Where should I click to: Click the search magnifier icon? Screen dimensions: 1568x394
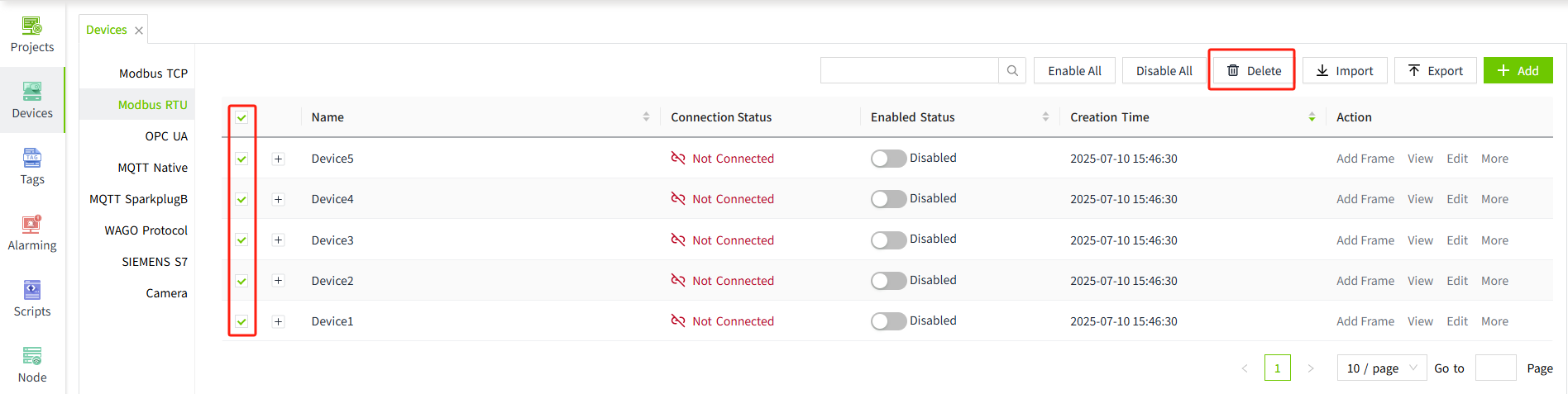(1012, 71)
